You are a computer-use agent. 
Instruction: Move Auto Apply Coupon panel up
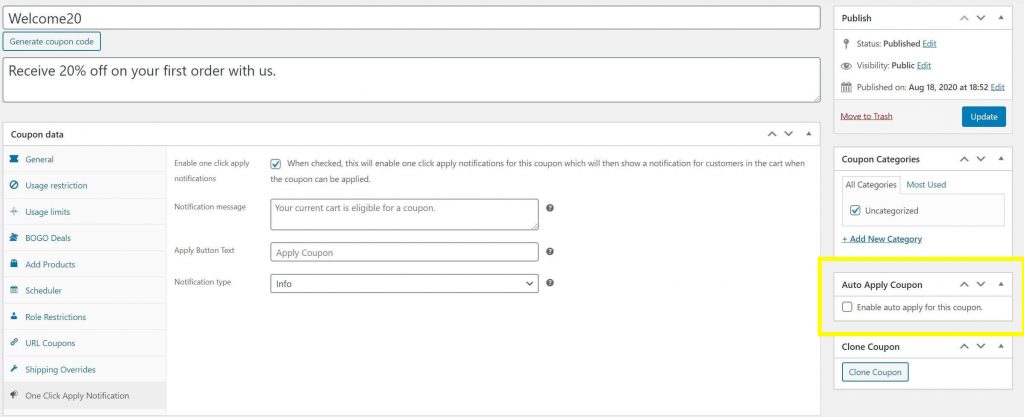[964, 285]
